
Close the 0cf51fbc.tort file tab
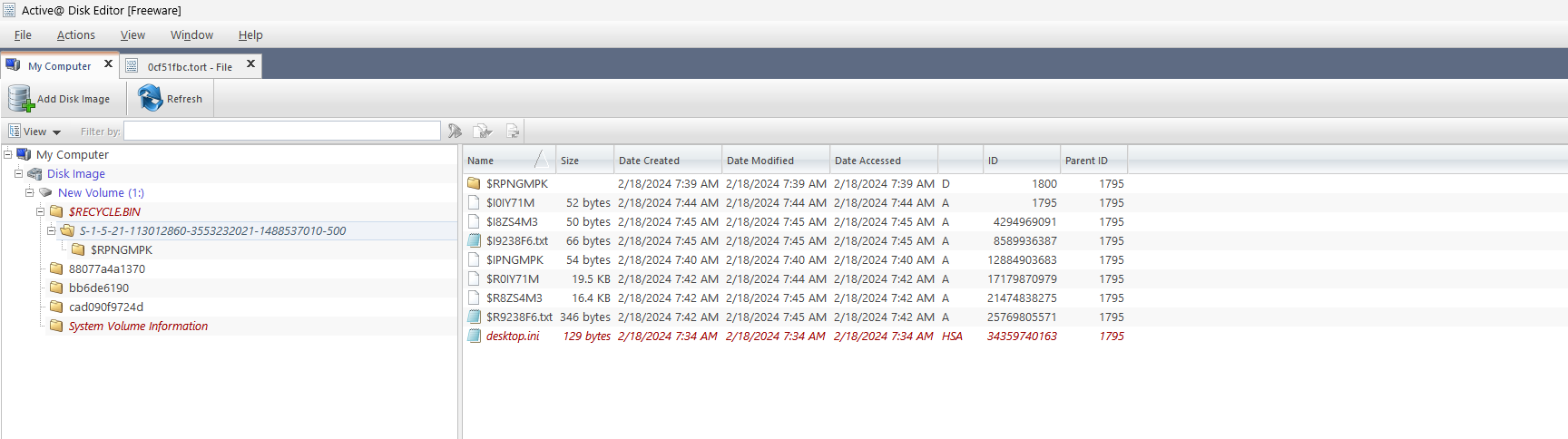(x=251, y=64)
